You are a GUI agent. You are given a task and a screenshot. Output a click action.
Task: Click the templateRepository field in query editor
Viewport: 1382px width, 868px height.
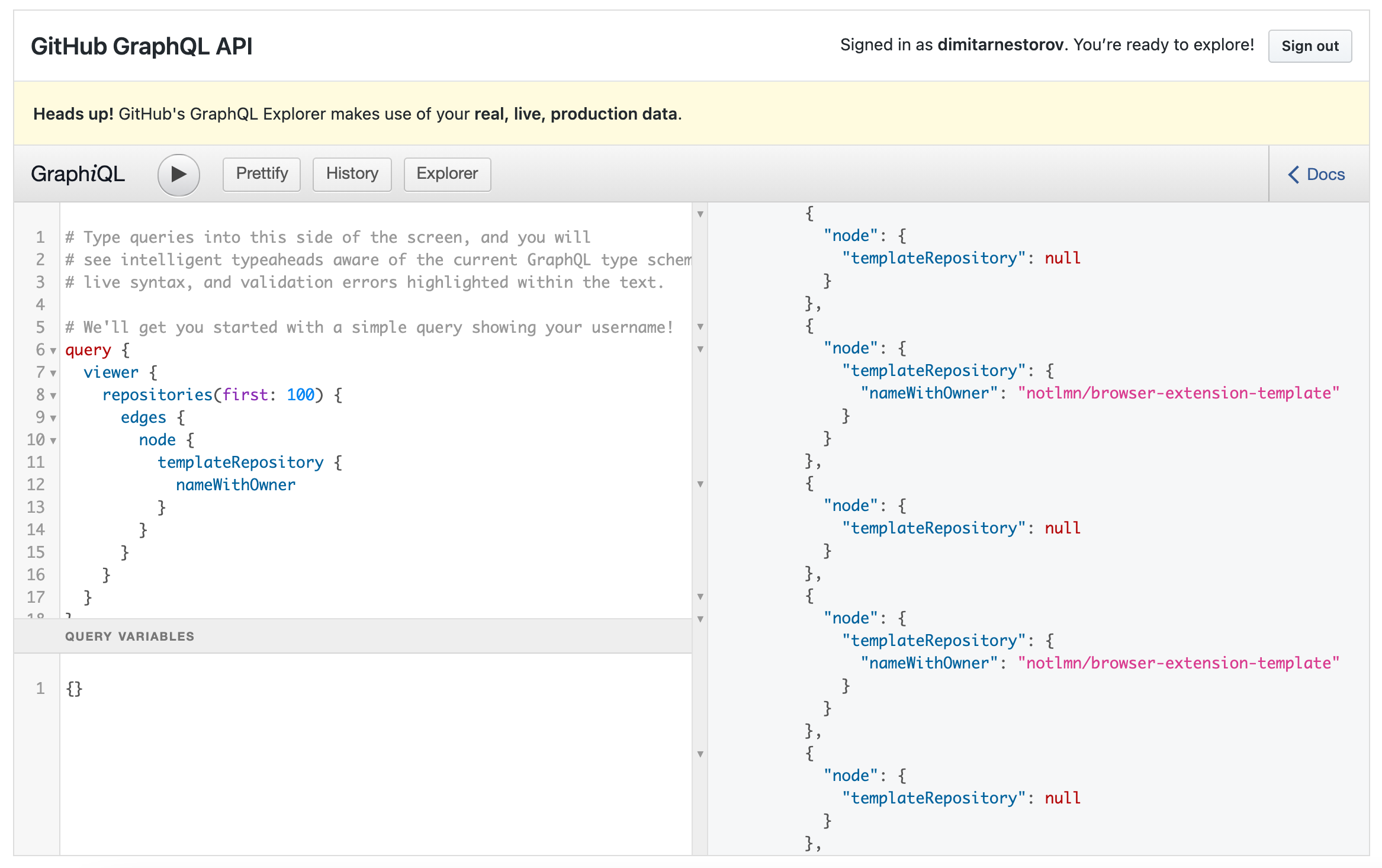point(240,462)
